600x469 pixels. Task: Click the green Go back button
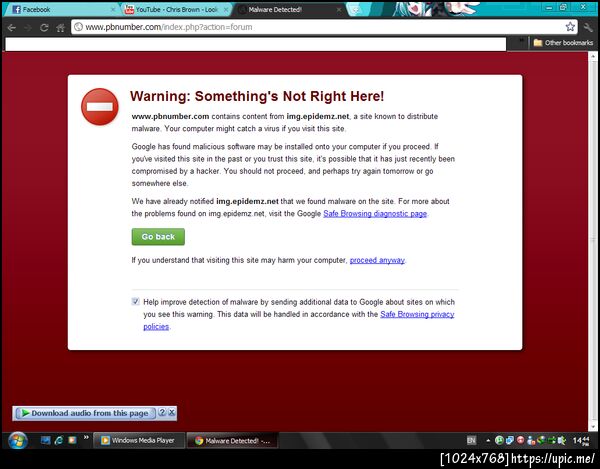pyautogui.click(x=158, y=237)
